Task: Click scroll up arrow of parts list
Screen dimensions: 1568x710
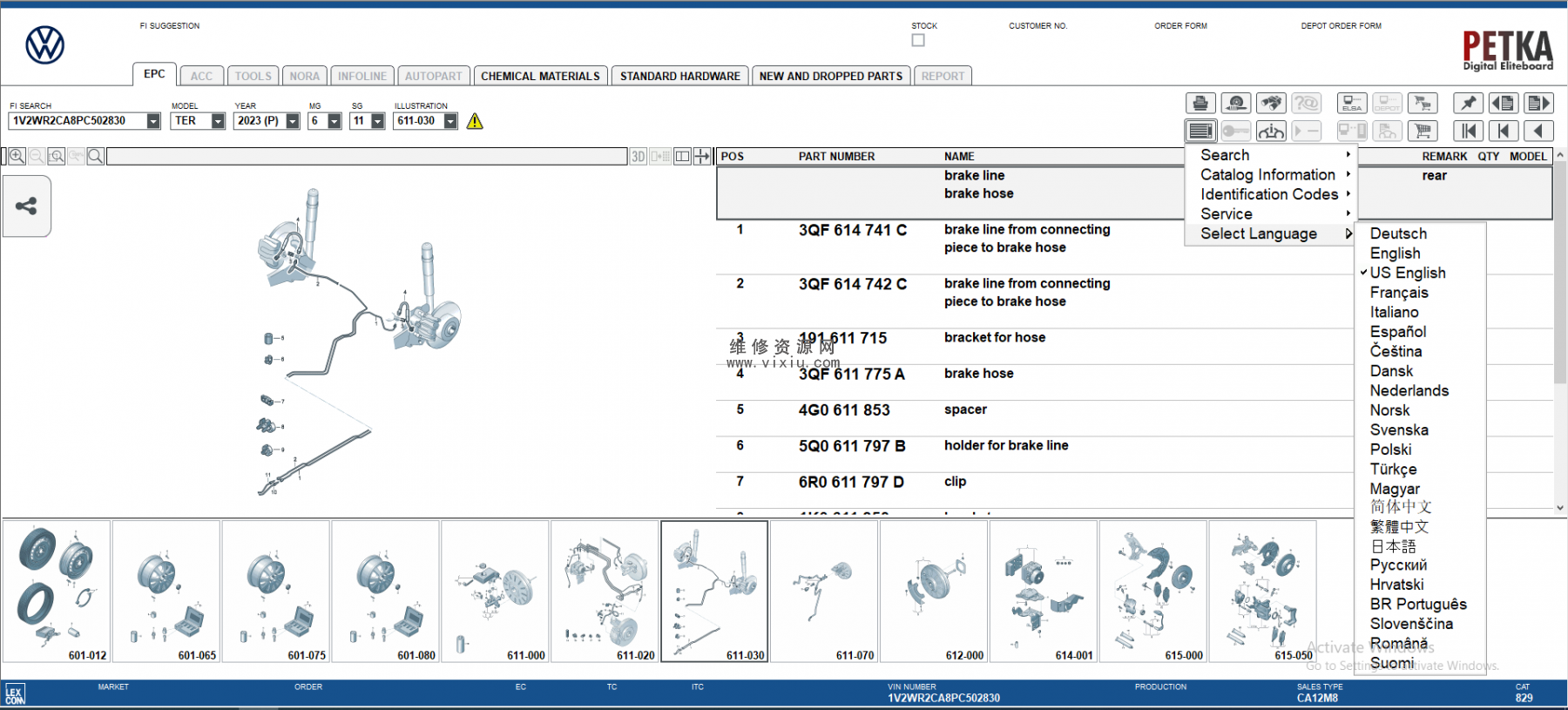Action: [1560, 154]
